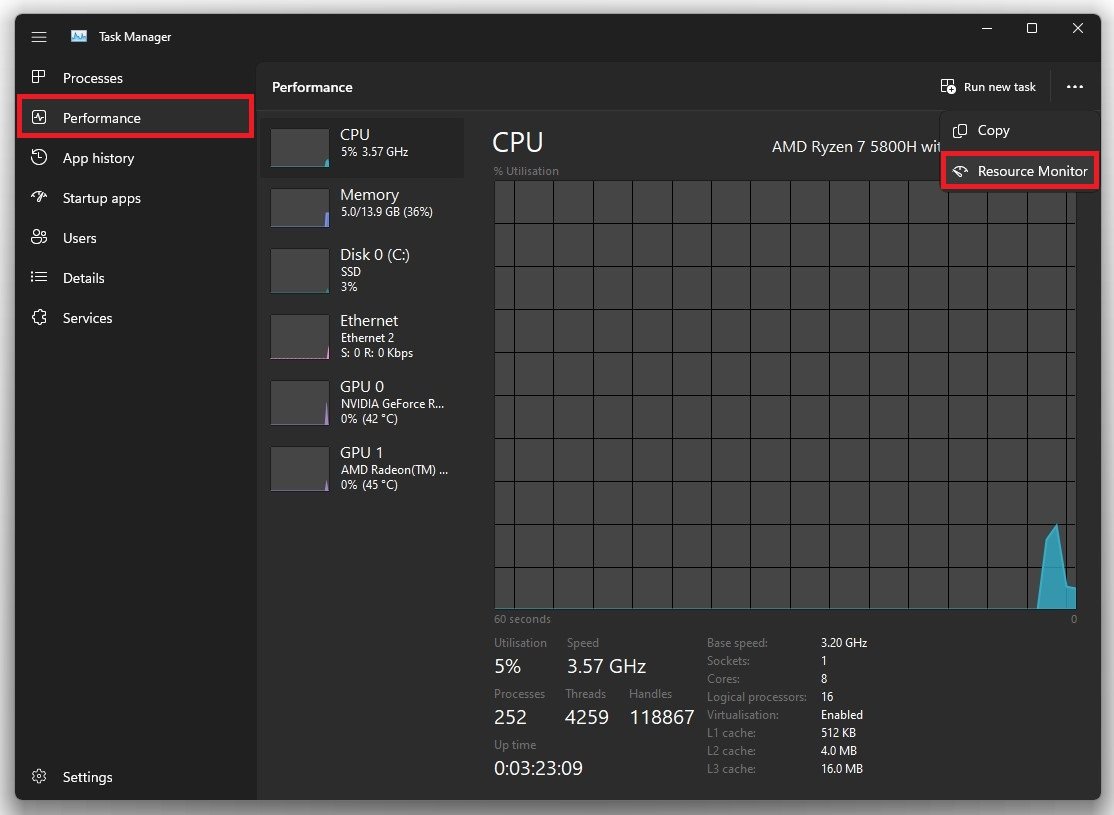
Task: Select GPU 1 AMD Radeon entry
Action: pos(361,468)
